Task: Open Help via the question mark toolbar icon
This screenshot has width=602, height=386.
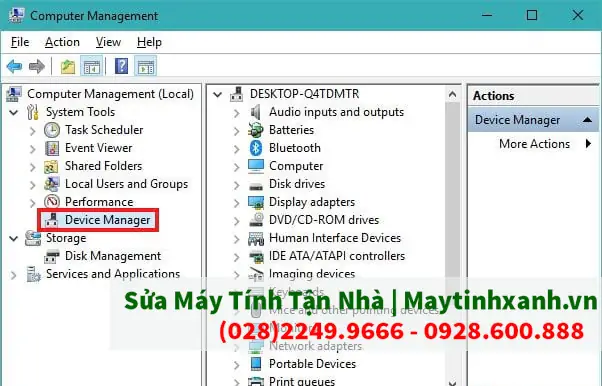Action: 121,66
